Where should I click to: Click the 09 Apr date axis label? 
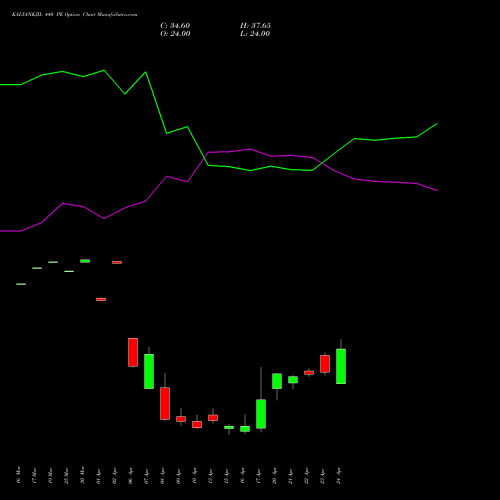pos(178,475)
